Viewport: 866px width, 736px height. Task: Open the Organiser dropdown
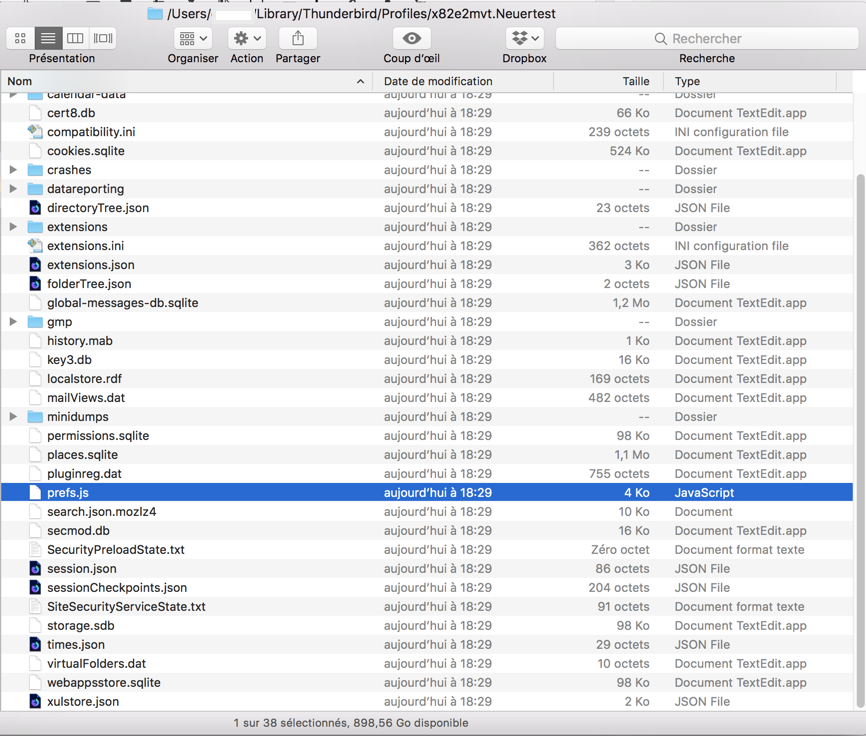(x=193, y=38)
